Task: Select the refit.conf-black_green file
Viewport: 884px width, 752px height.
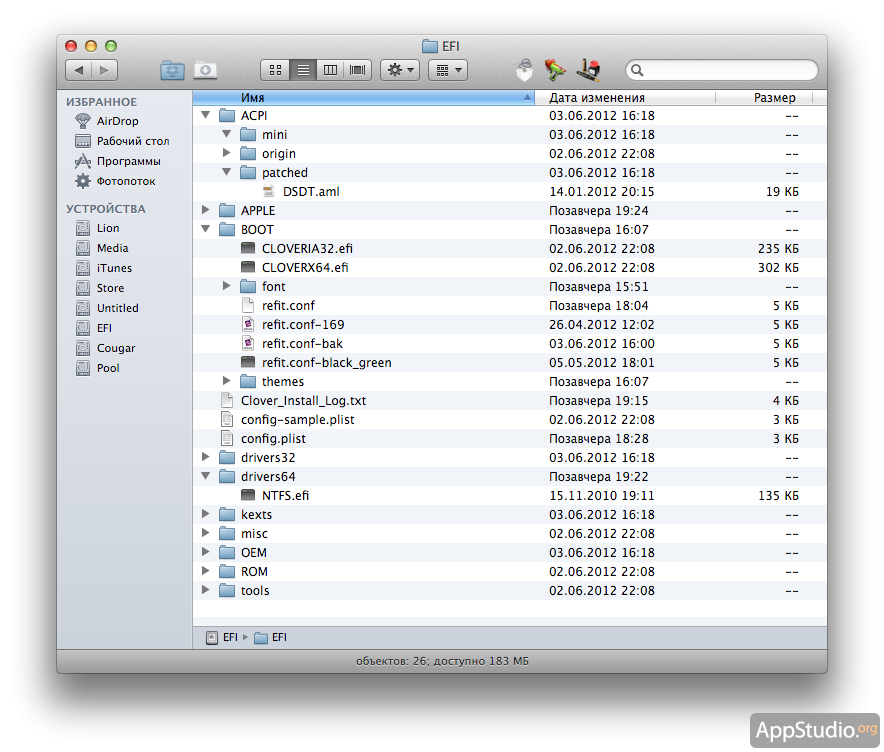Action: click(510, 362)
